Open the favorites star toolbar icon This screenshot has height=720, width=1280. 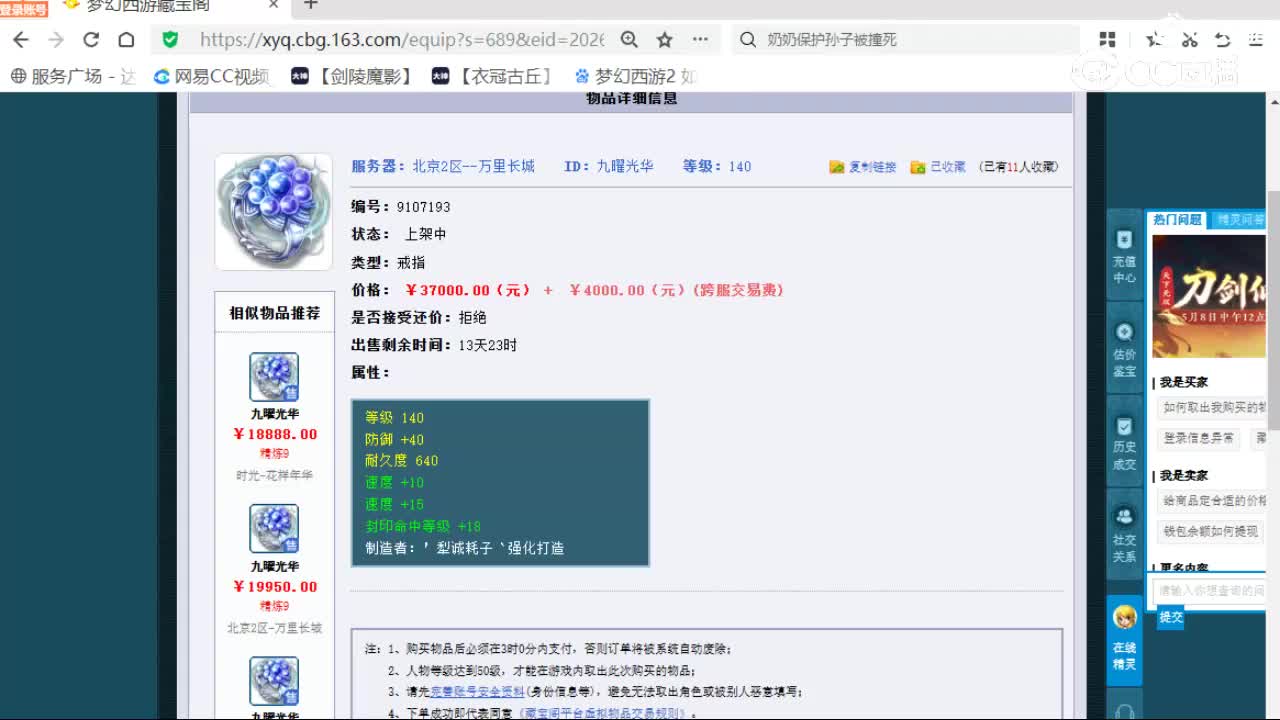tap(1154, 40)
